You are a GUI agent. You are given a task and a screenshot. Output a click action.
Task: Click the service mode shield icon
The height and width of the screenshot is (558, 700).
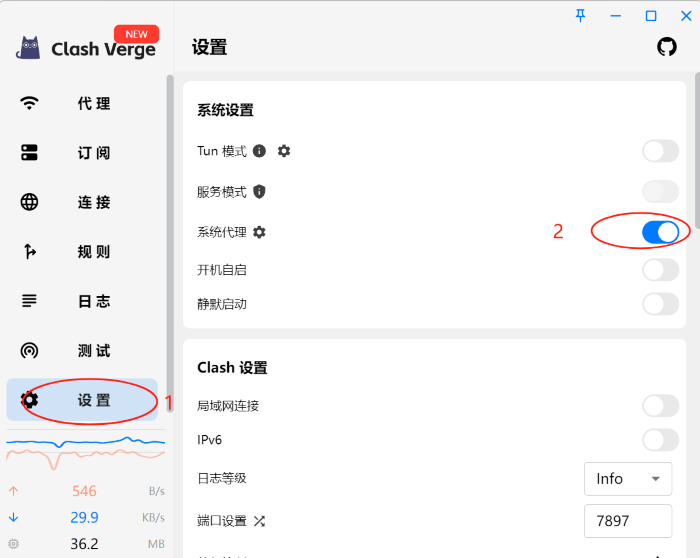pos(259,191)
